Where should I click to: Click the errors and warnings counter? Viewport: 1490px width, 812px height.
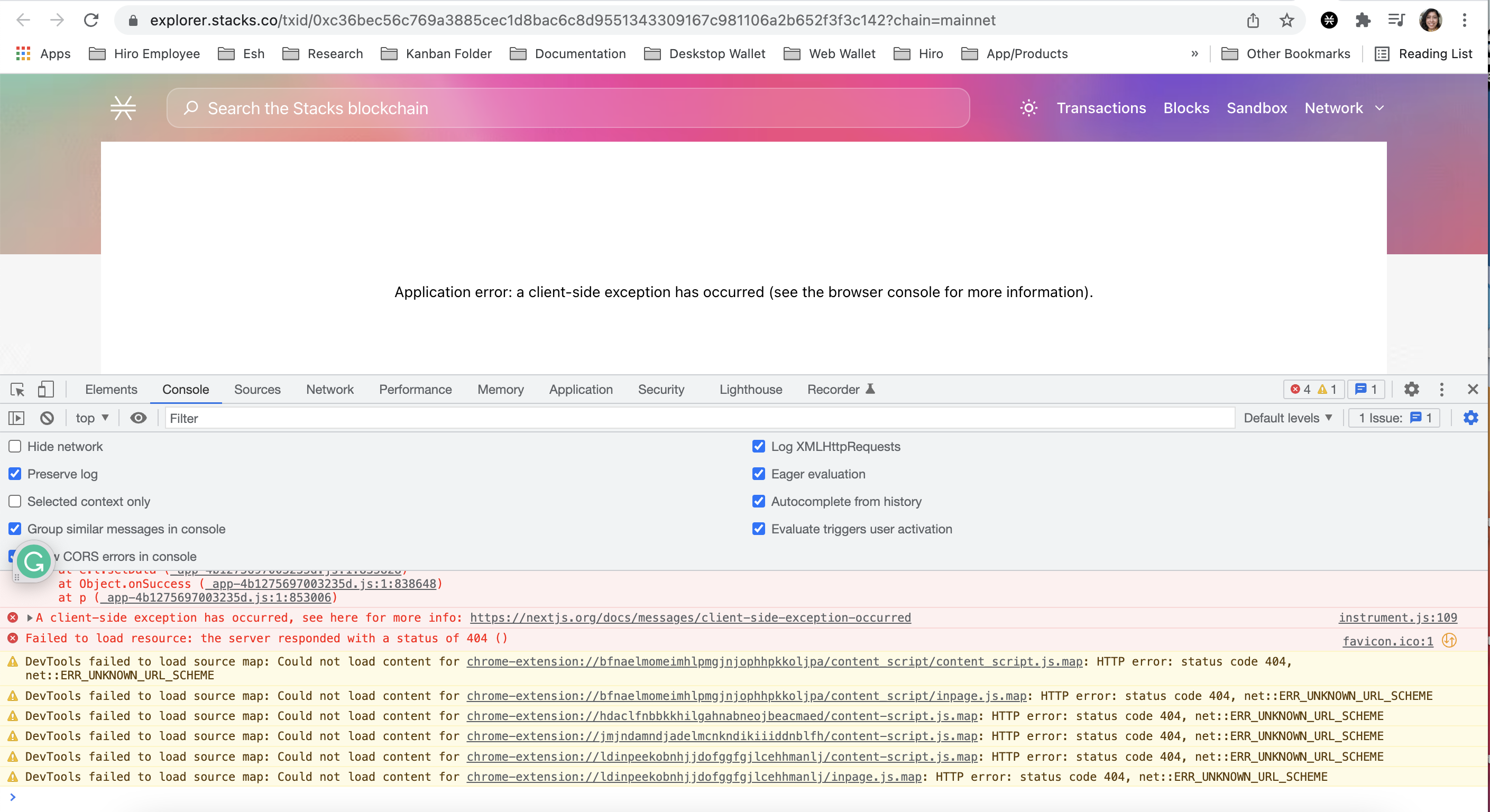[x=1313, y=389]
